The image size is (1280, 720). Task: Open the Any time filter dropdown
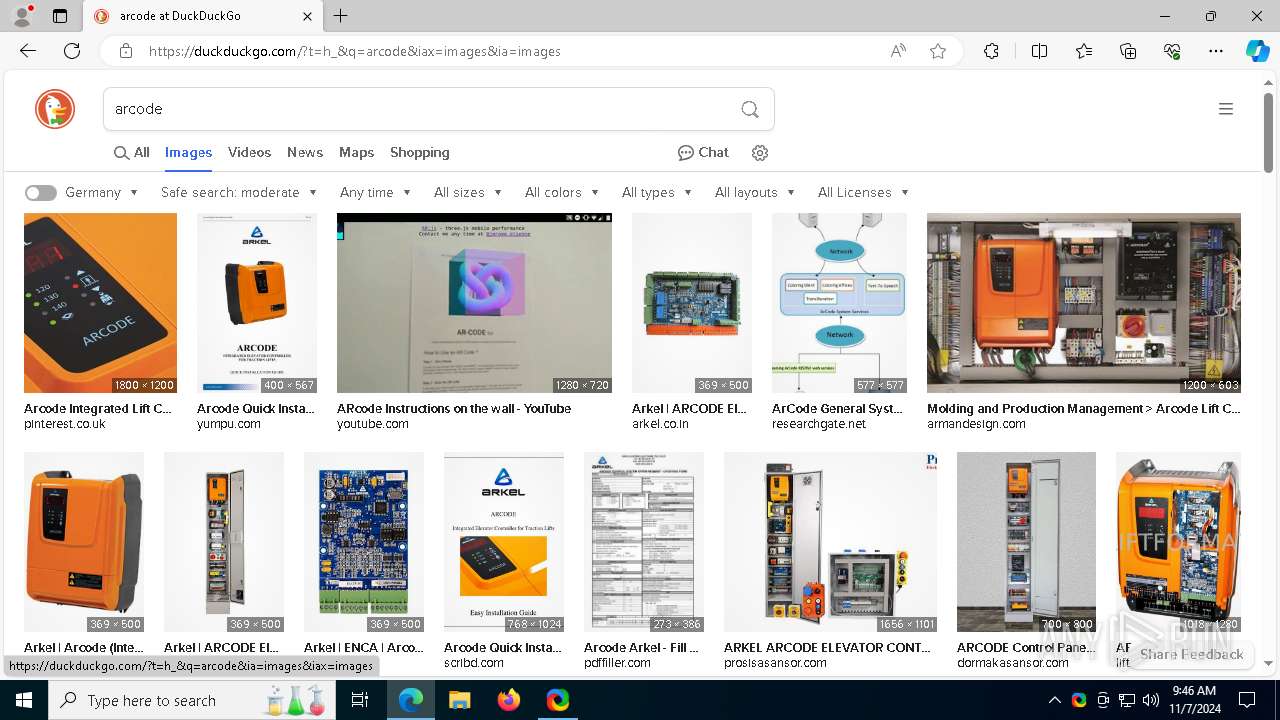click(375, 193)
